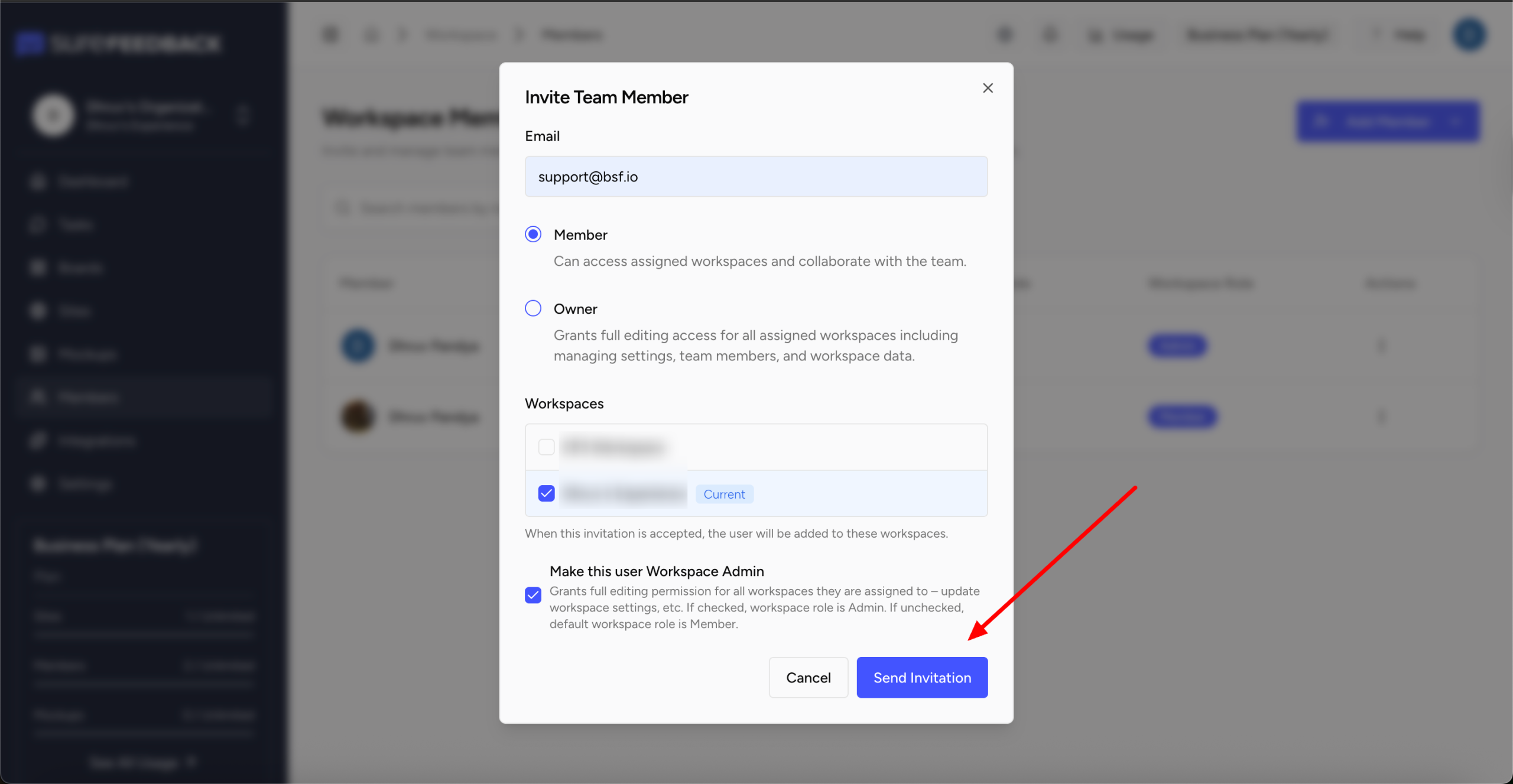Click the sidebar toggle icon in header

(x=330, y=35)
